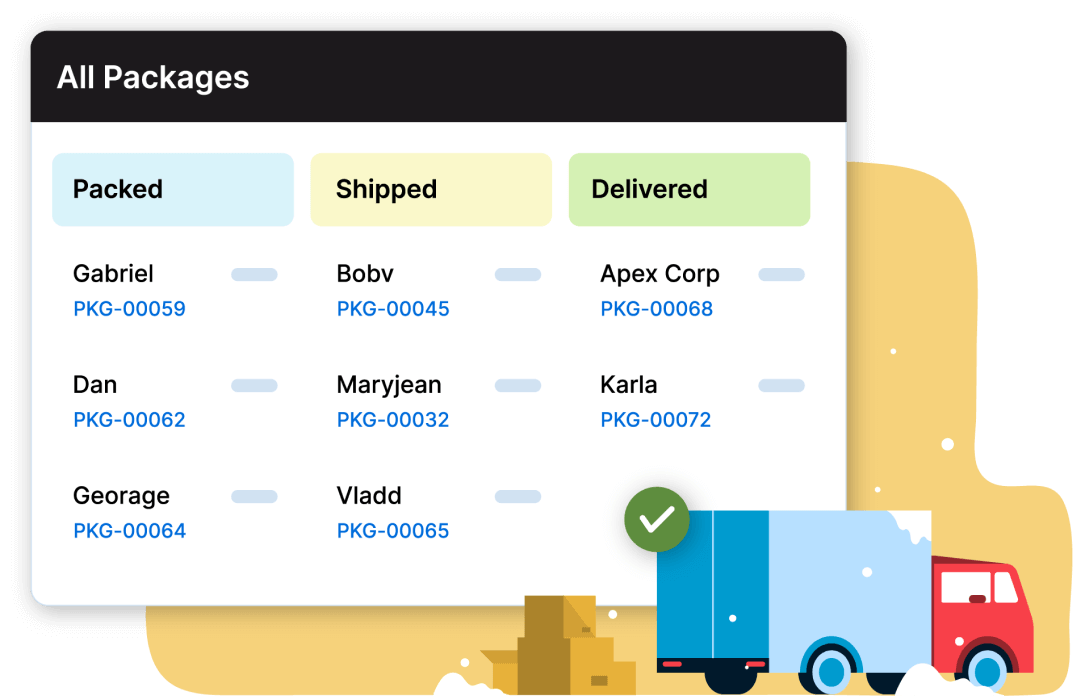Open package link PKG-00062
1073x696 pixels.
click(x=129, y=420)
